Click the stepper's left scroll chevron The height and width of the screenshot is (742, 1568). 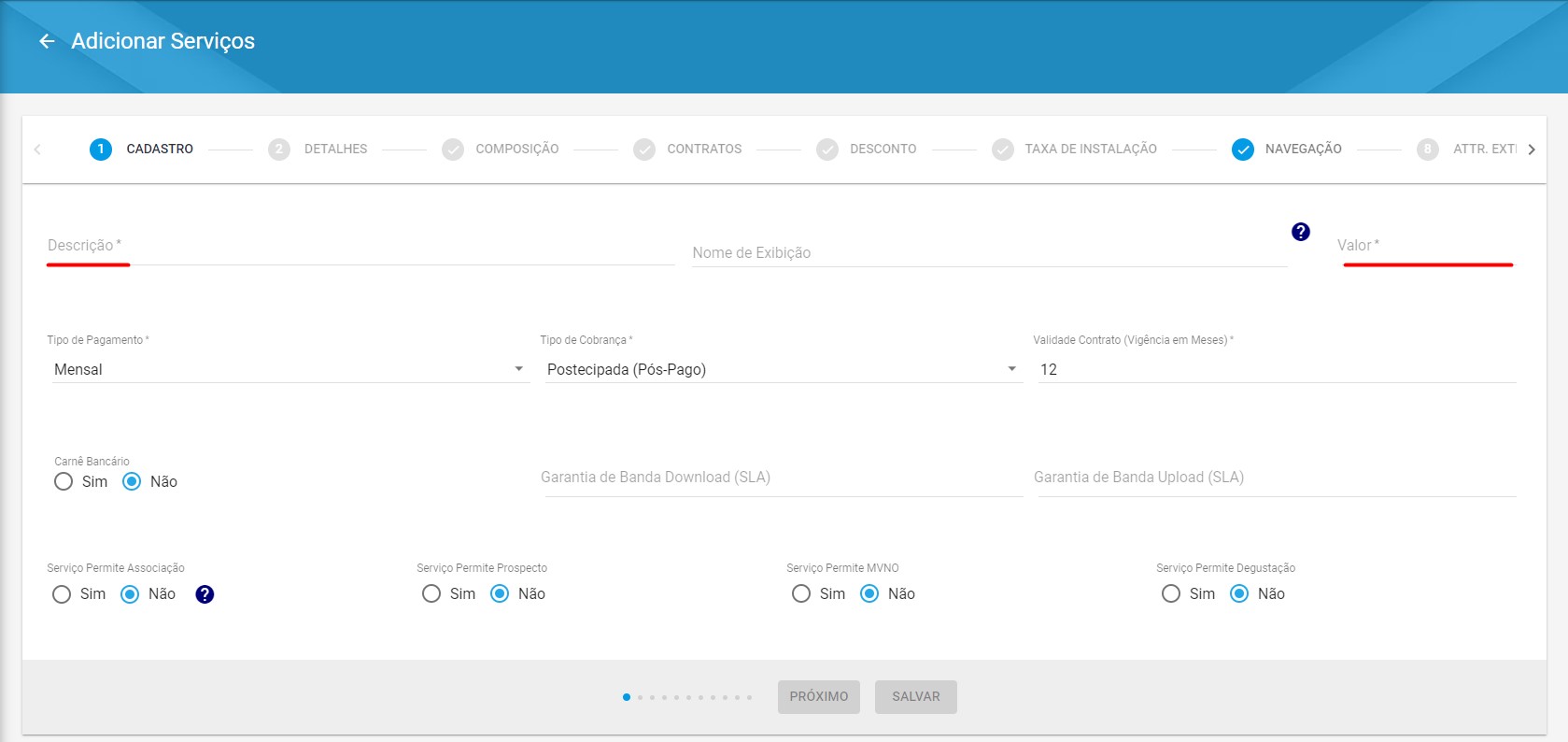point(37,150)
